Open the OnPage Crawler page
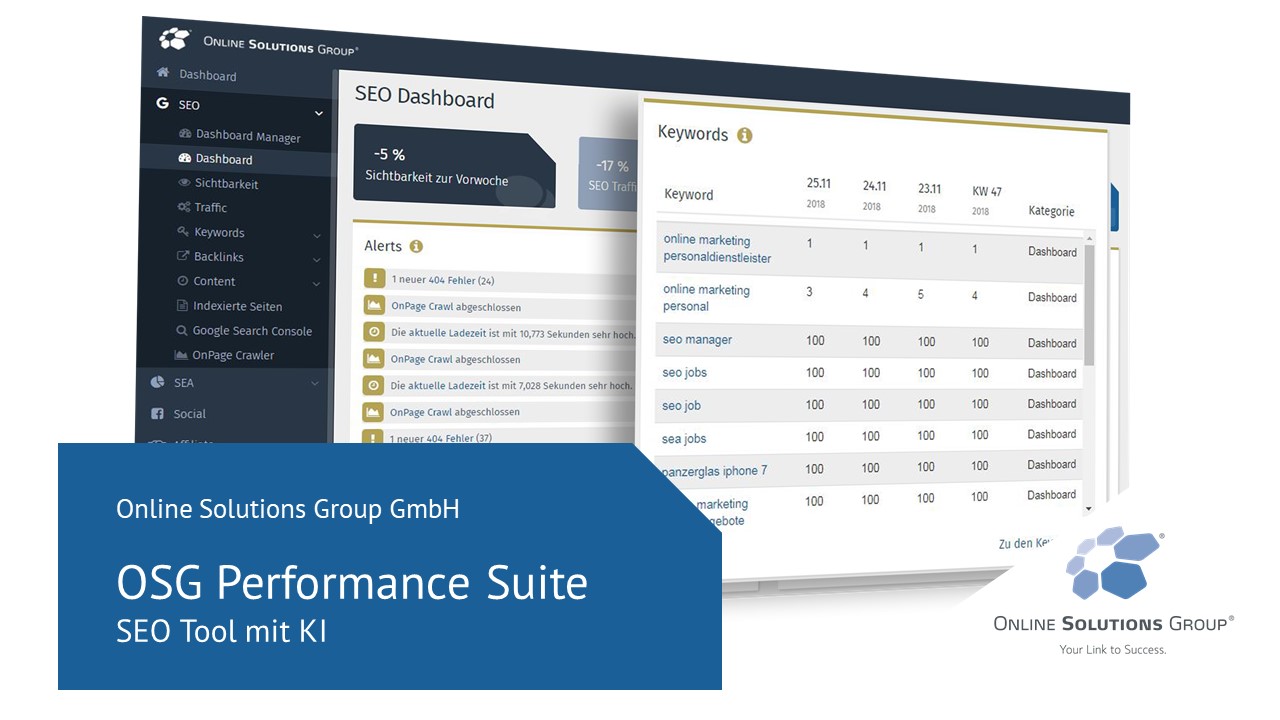The height and width of the screenshot is (720, 1280). pyautogui.click(x=233, y=355)
